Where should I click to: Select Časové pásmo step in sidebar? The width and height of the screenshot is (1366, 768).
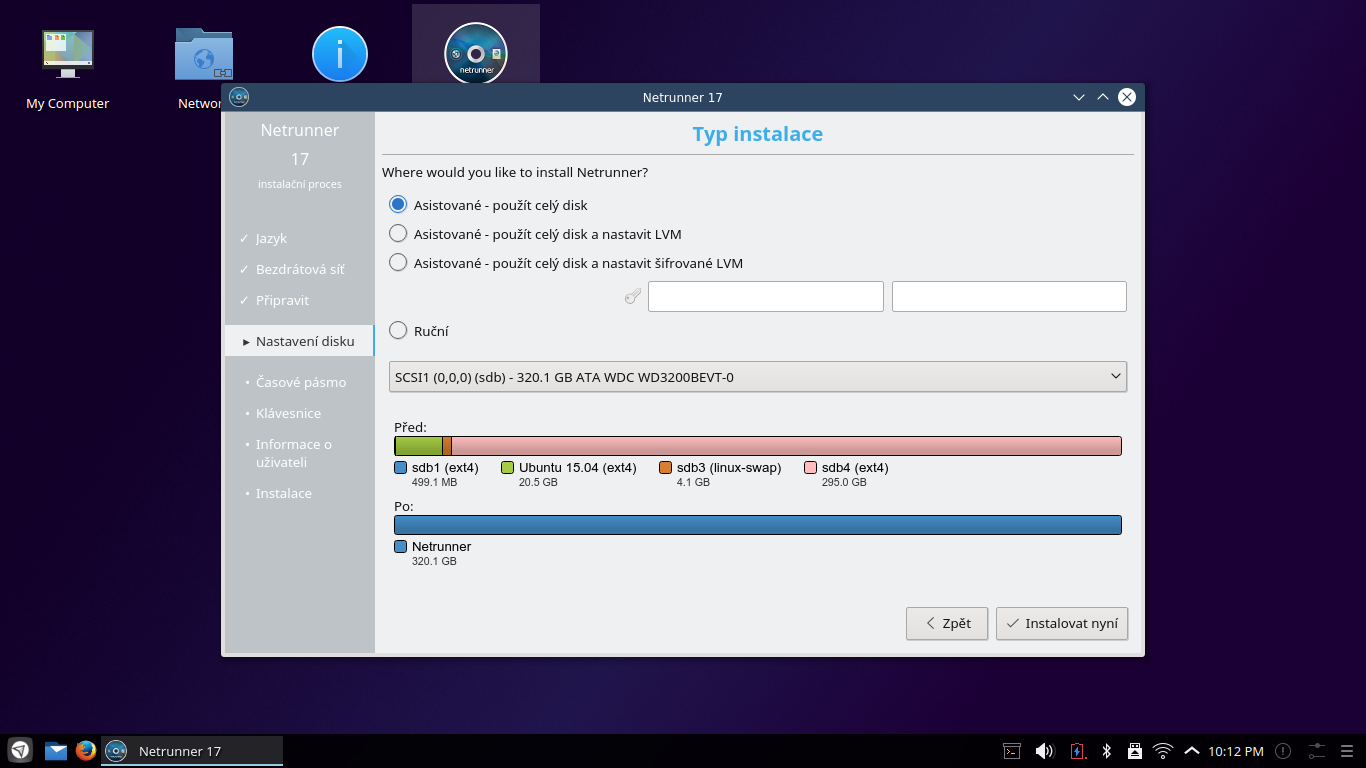coord(301,383)
